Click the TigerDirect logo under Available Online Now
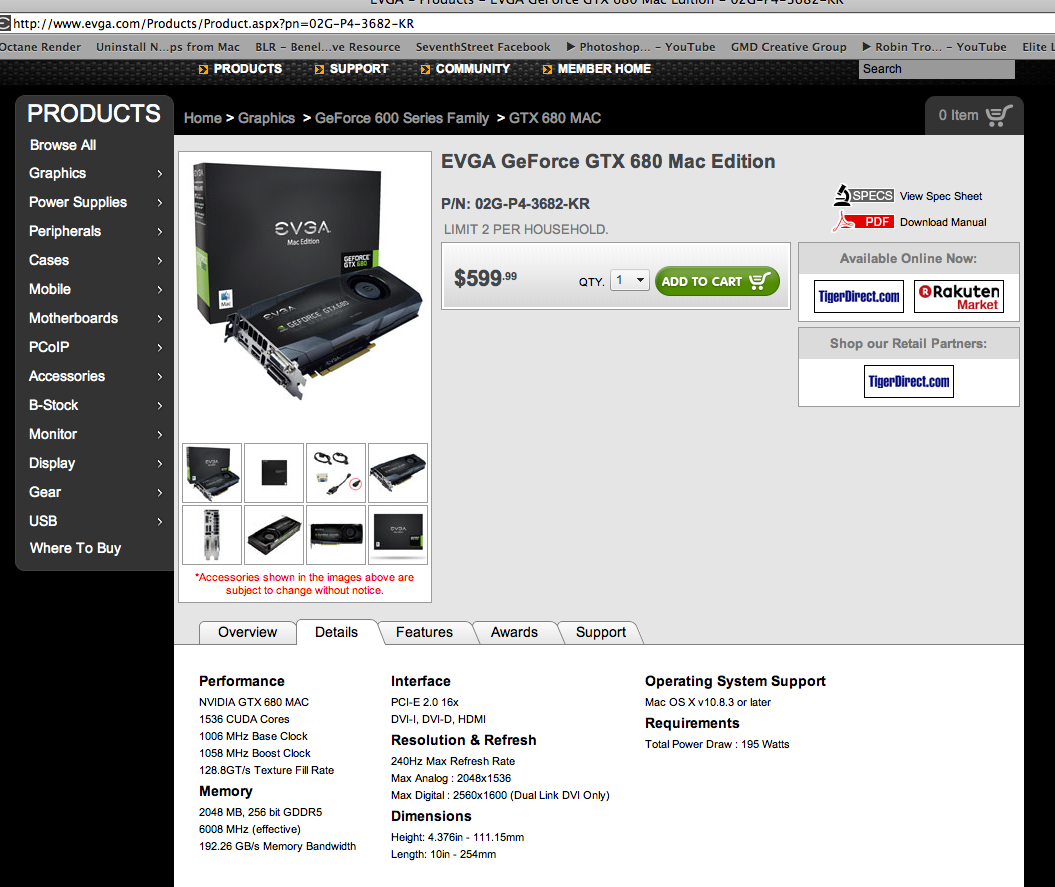 click(859, 297)
